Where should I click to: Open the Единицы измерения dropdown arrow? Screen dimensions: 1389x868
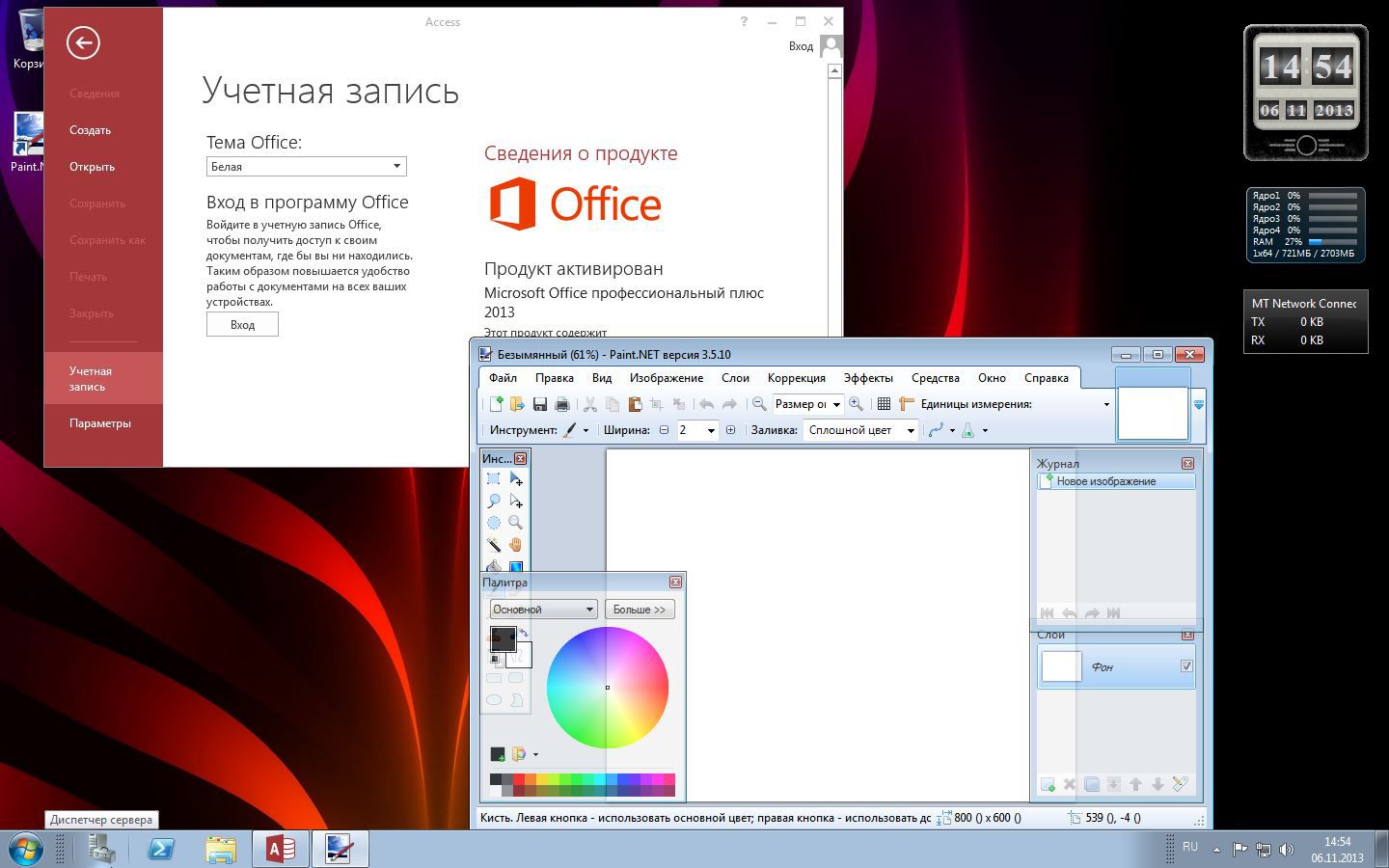[x=1106, y=404]
